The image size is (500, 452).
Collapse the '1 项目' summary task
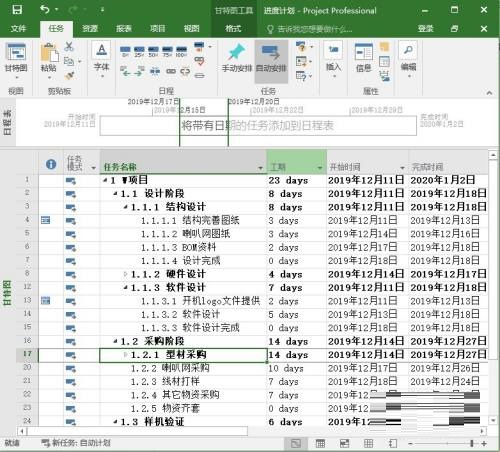pos(105,181)
